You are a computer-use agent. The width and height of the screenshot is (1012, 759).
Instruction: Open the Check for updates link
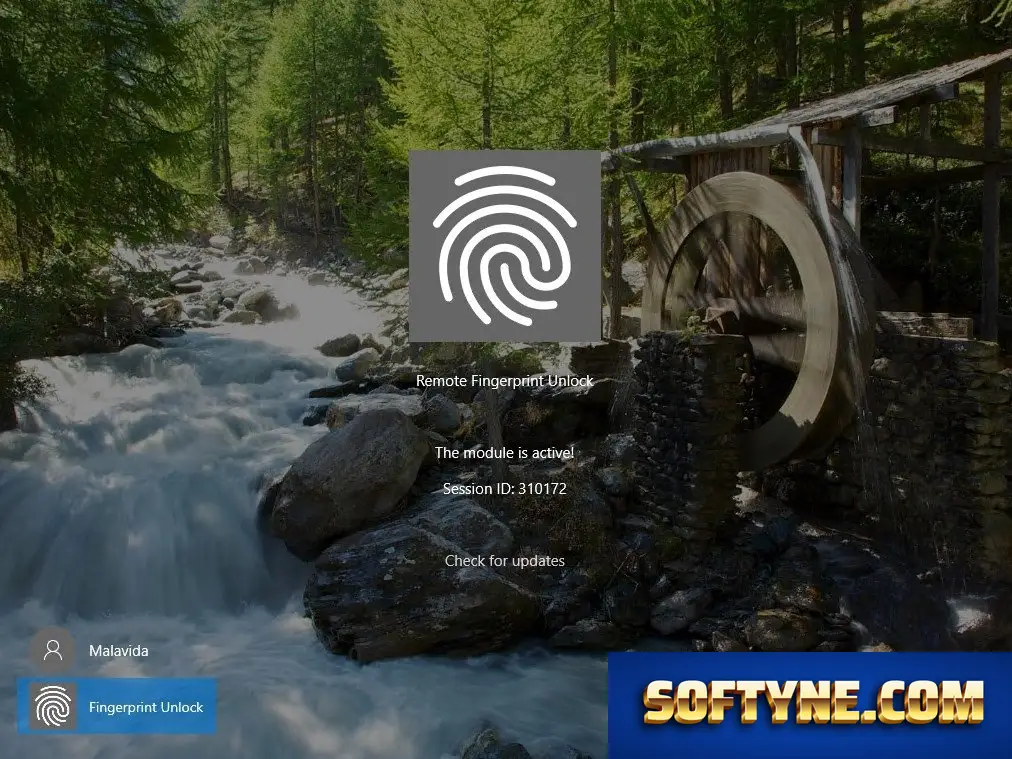pyautogui.click(x=505, y=561)
